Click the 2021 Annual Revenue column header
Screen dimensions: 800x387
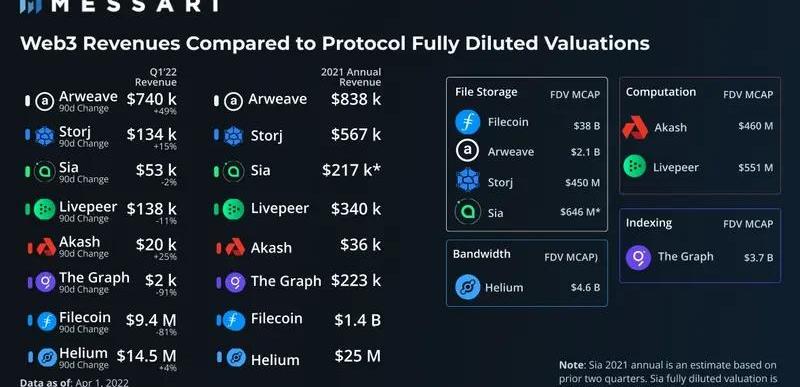point(351,77)
